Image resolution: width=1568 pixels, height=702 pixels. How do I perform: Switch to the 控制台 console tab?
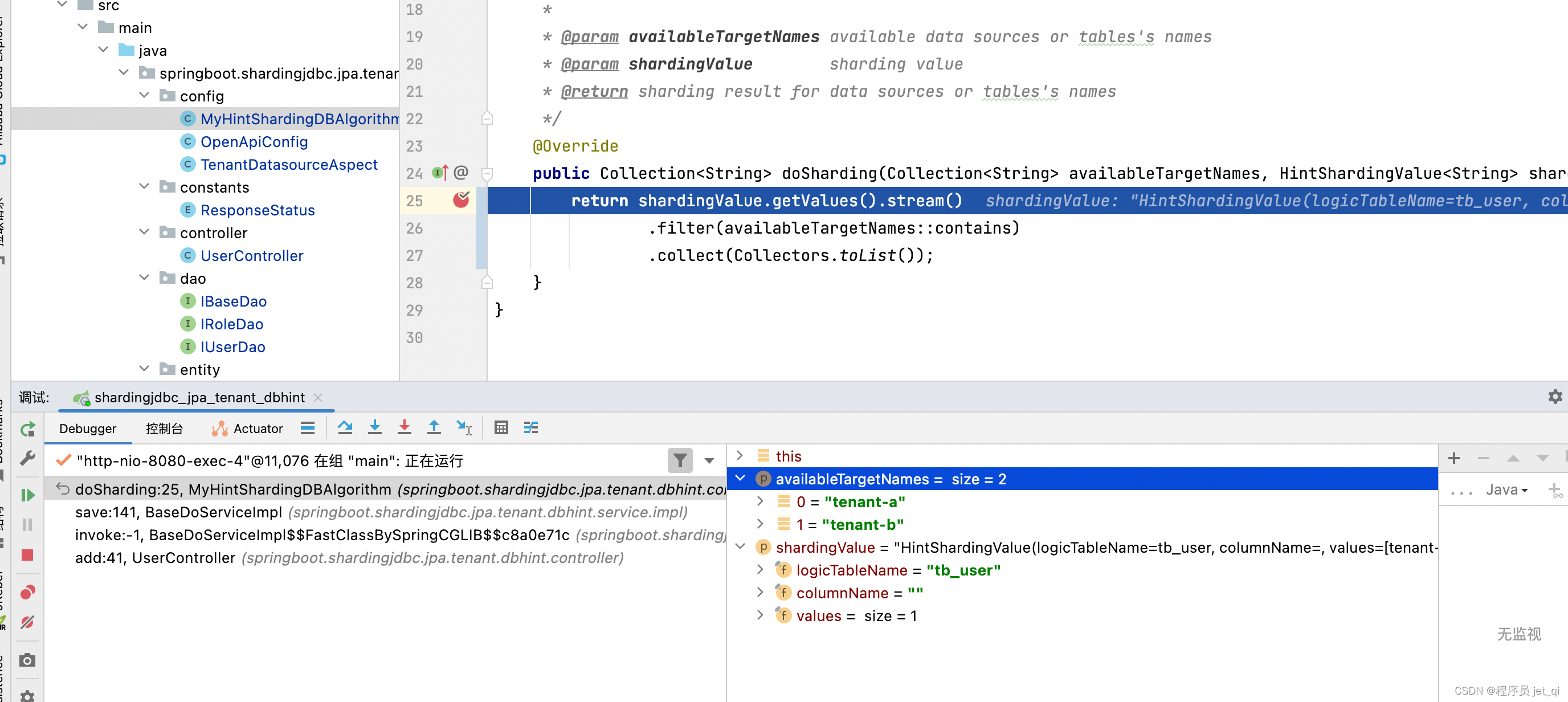tap(164, 428)
